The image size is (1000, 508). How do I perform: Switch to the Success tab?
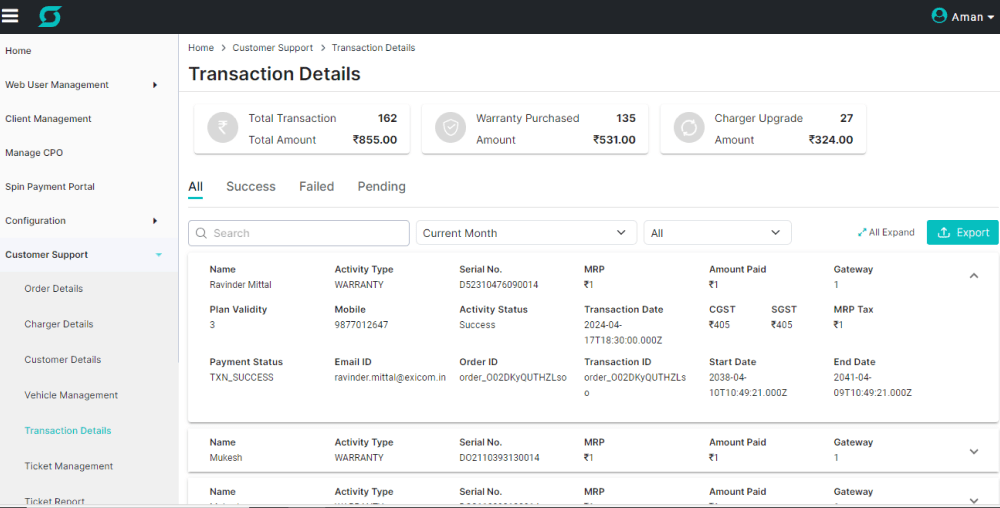[250, 187]
